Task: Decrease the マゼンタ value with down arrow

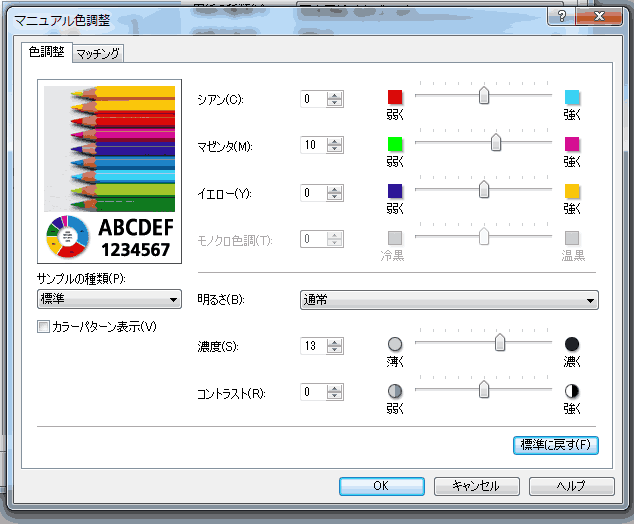Action: pos(334,149)
